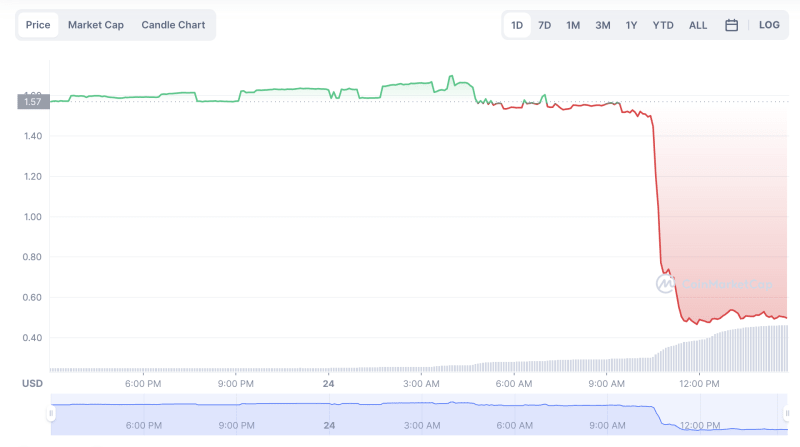Show the Candle Chart view

point(173,25)
